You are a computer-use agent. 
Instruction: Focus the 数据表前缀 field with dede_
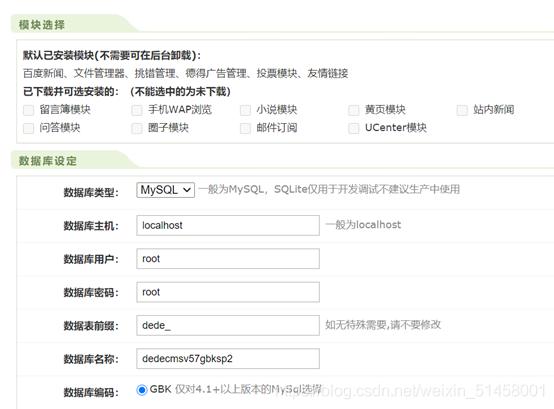[228, 325]
